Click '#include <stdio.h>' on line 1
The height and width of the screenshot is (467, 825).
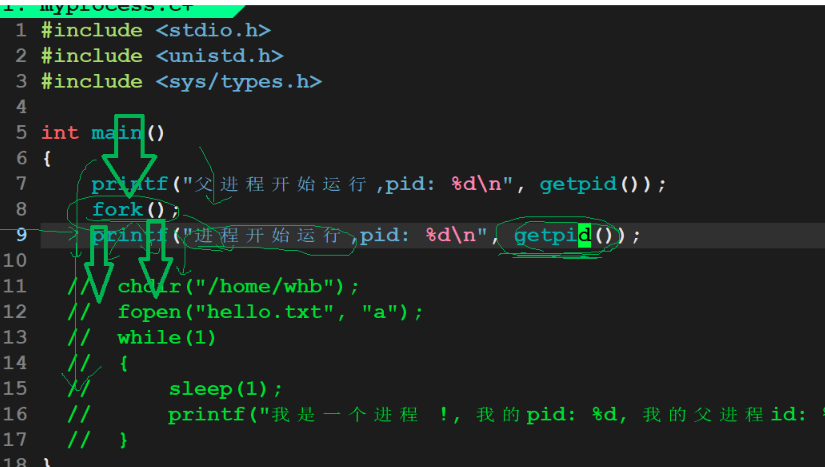pos(156,31)
